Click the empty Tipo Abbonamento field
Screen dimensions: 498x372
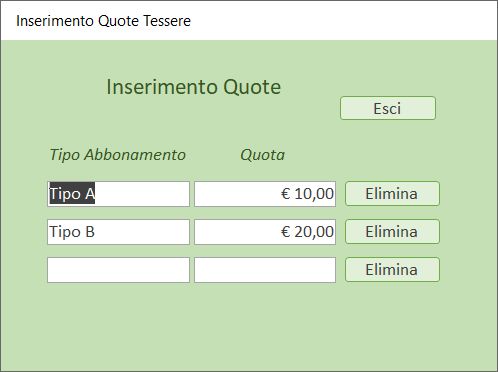click(x=118, y=270)
